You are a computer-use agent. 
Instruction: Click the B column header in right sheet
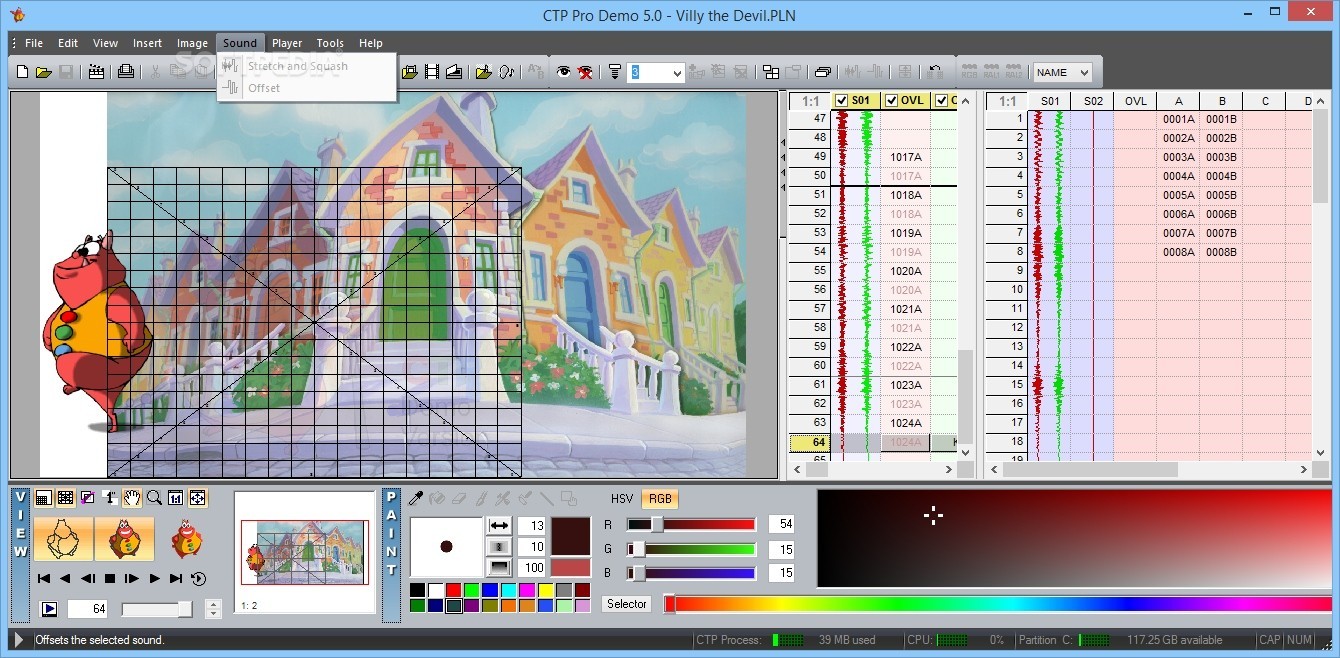(1222, 101)
